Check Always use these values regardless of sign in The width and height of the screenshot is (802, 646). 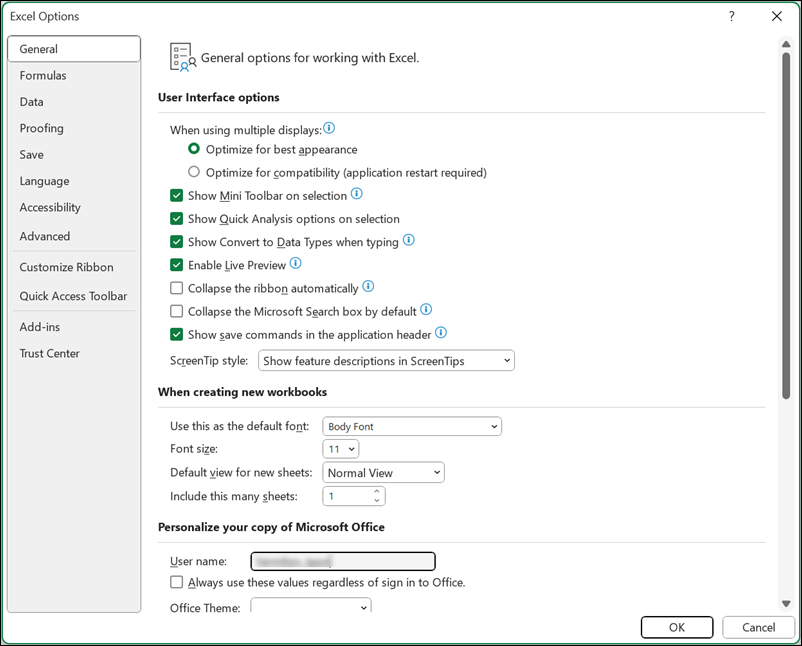point(176,582)
